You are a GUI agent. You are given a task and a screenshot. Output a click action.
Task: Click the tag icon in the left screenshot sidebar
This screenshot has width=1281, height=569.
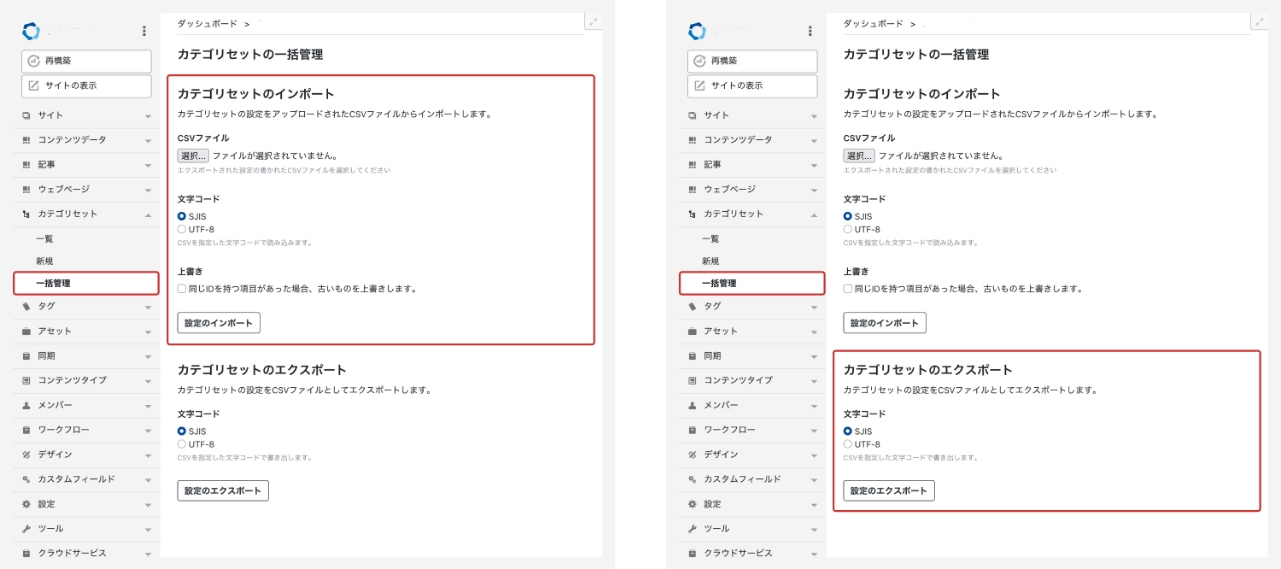[27, 306]
